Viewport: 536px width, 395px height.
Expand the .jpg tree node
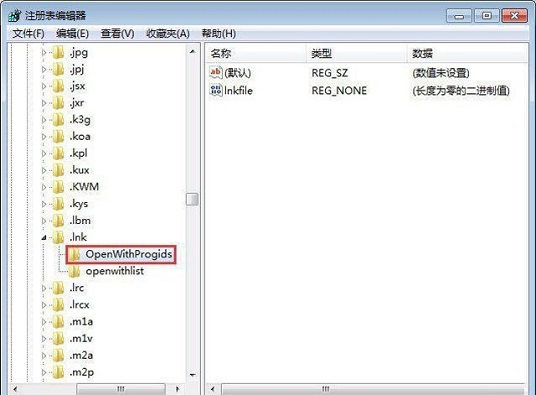[x=44, y=53]
